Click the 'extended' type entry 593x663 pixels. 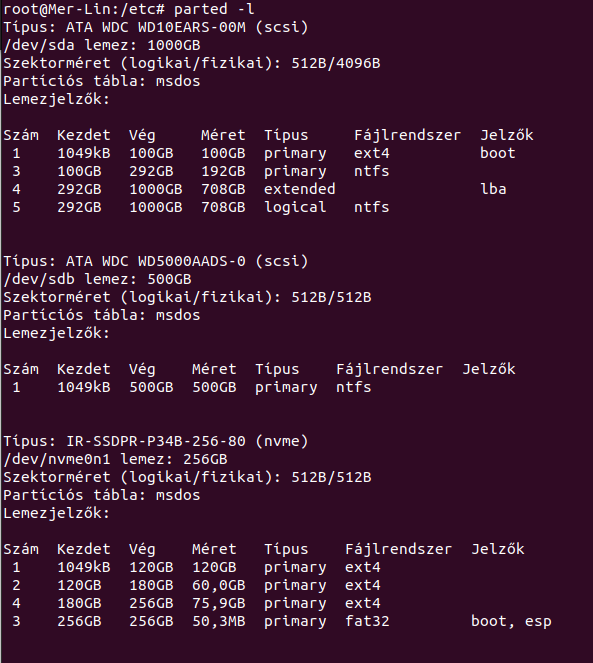(x=300, y=189)
